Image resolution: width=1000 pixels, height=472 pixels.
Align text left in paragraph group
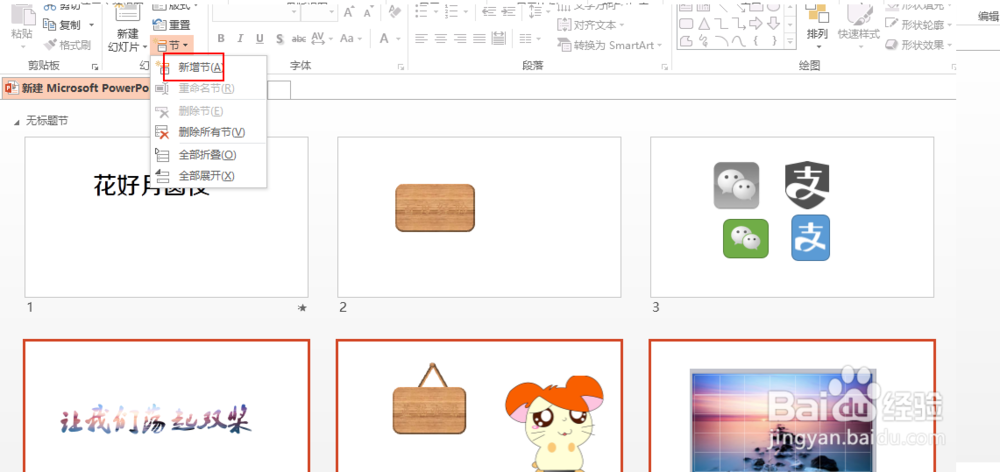[x=420, y=38]
